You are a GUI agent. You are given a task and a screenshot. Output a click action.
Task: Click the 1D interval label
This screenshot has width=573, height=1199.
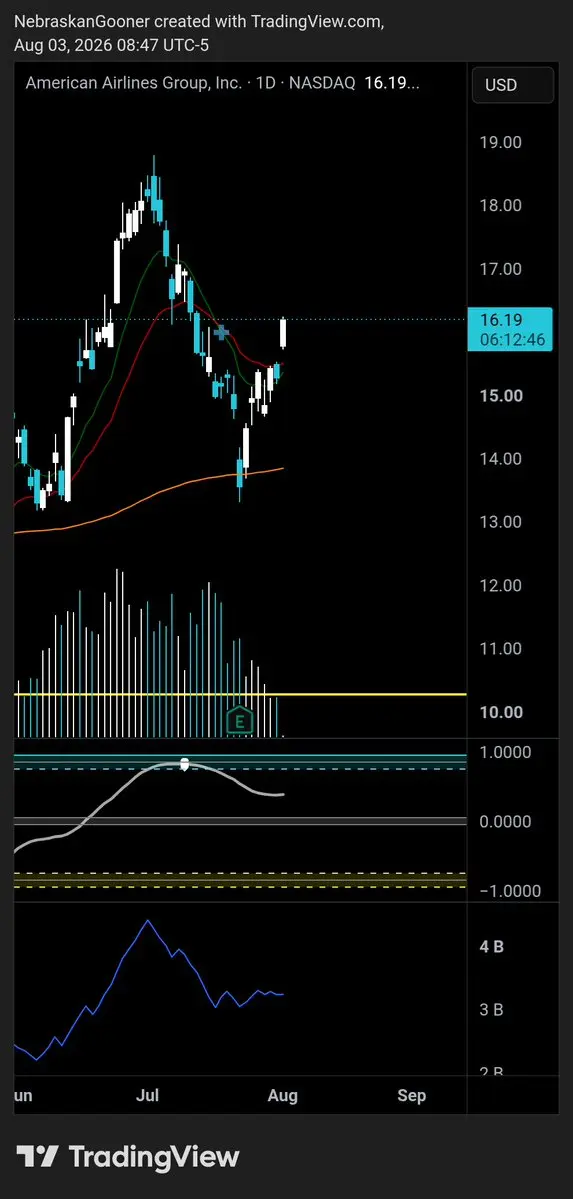coord(265,83)
